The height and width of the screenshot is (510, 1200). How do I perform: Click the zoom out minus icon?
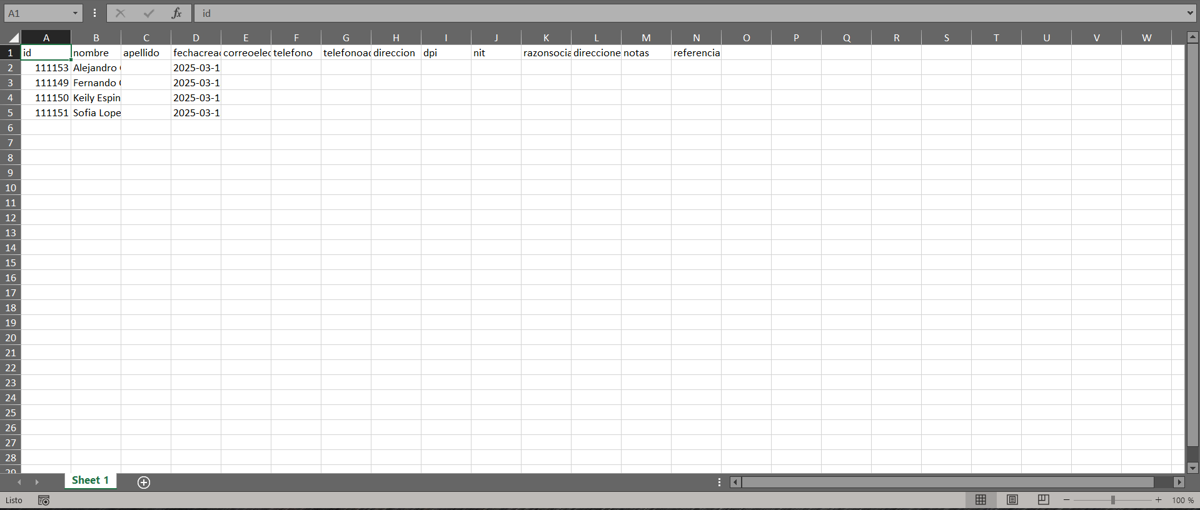1066,500
